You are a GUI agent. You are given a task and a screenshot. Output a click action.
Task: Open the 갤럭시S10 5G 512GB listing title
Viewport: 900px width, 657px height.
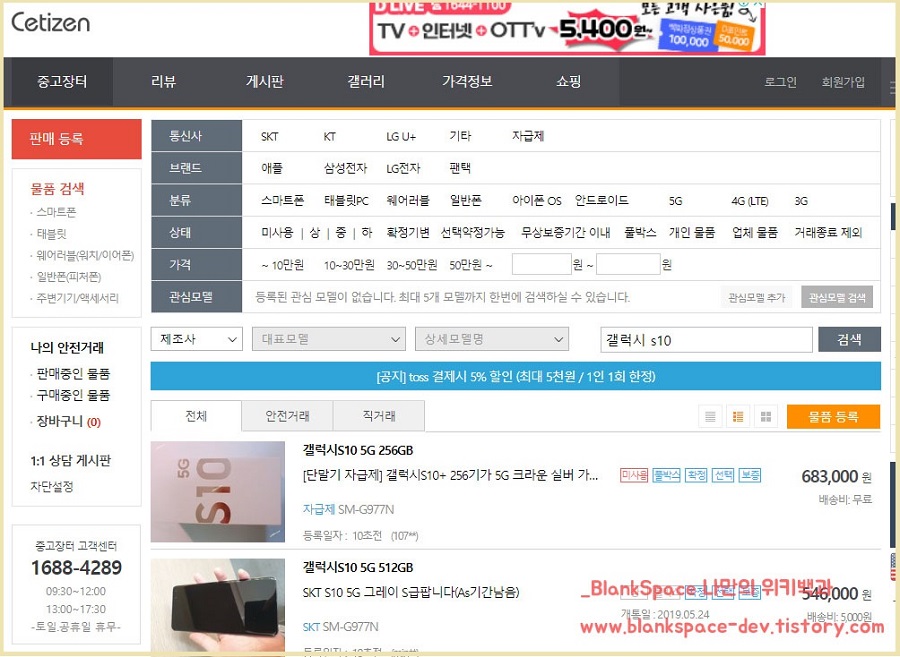click(358, 567)
